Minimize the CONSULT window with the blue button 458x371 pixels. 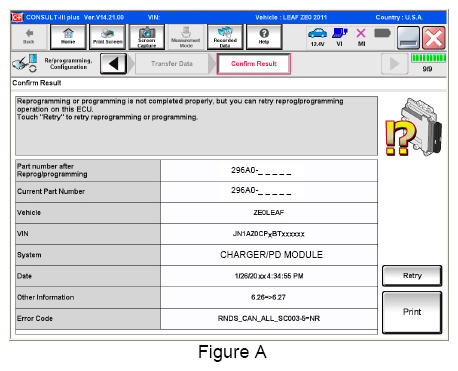pos(408,38)
